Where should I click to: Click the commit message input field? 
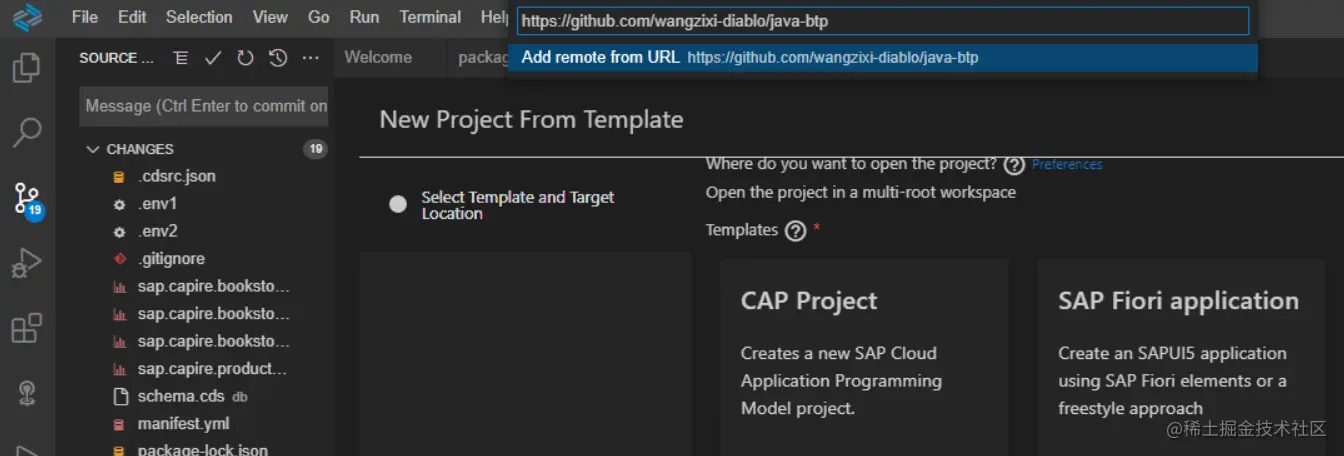[205, 106]
